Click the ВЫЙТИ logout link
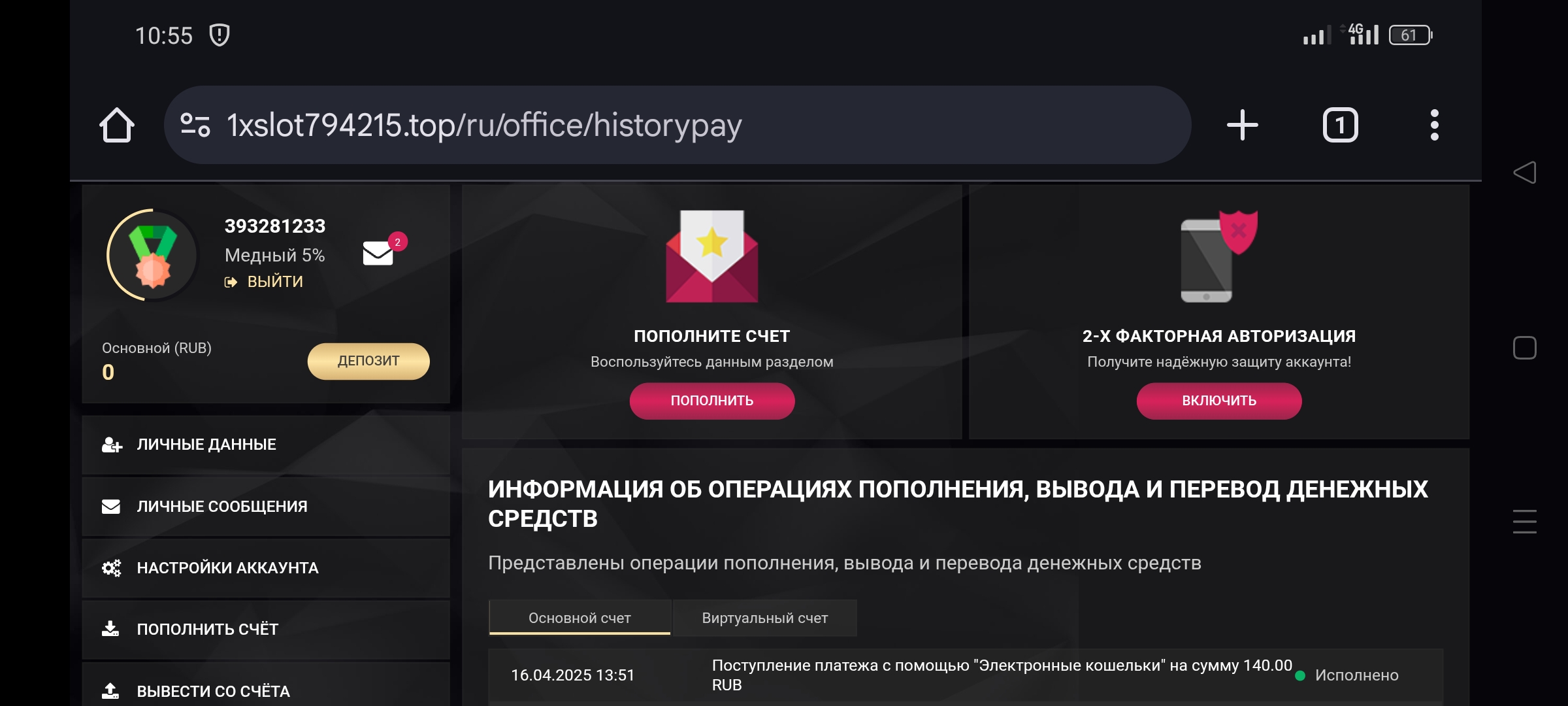Image resolution: width=1568 pixels, height=706 pixels. tap(274, 282)
